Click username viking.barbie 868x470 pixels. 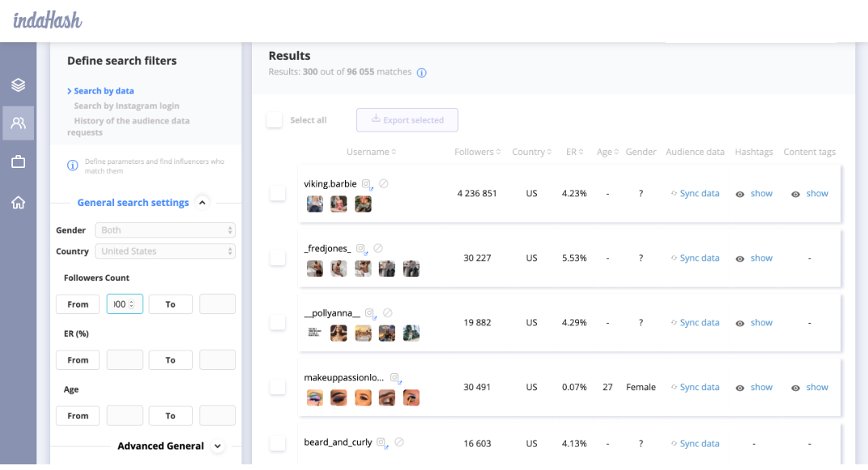[x=330, y=184]
